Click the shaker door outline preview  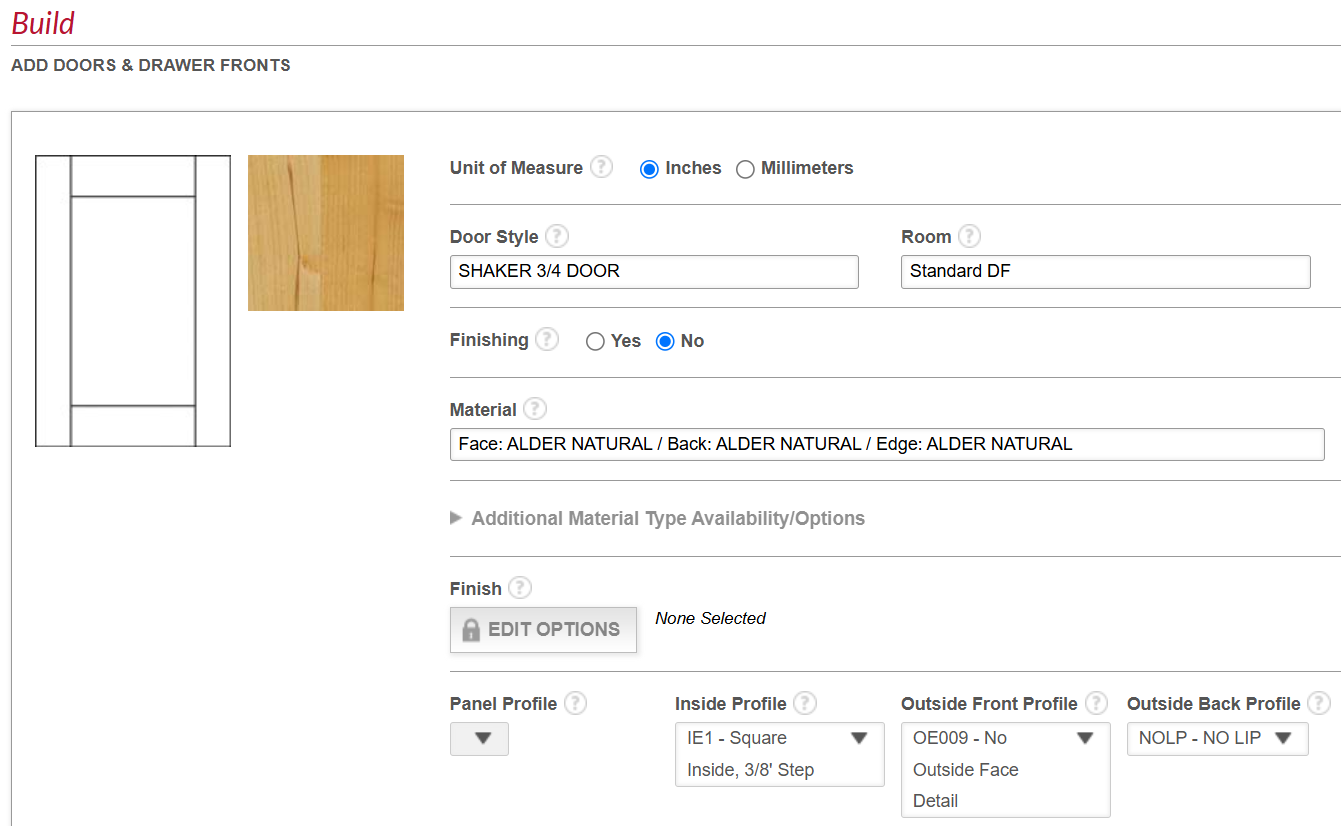133,301
